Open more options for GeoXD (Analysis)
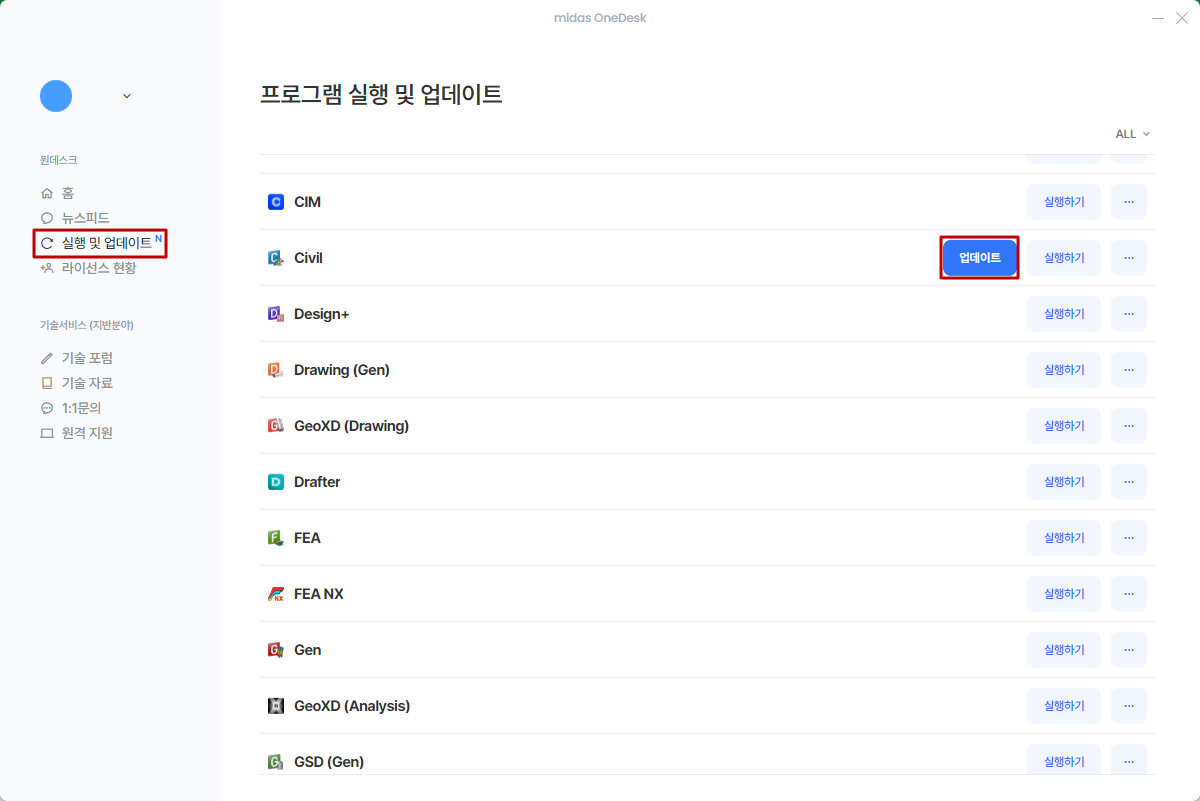1200x801 pixels. 1129,706
